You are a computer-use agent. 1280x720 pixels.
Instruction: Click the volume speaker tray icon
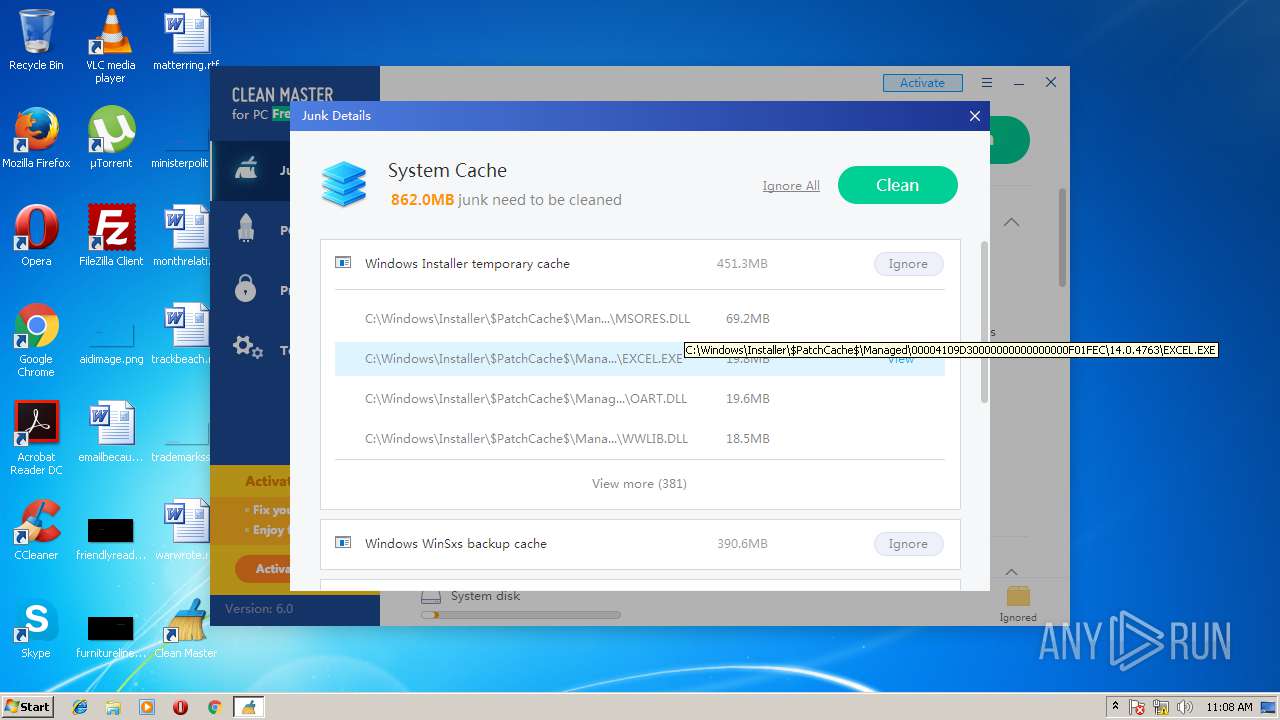[1185, 707]
